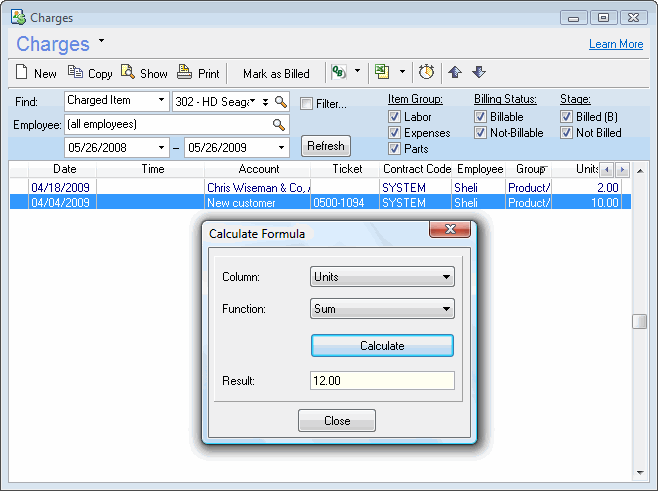
Task: Open the Charged Item find dropdown
Action: [117, 101]
